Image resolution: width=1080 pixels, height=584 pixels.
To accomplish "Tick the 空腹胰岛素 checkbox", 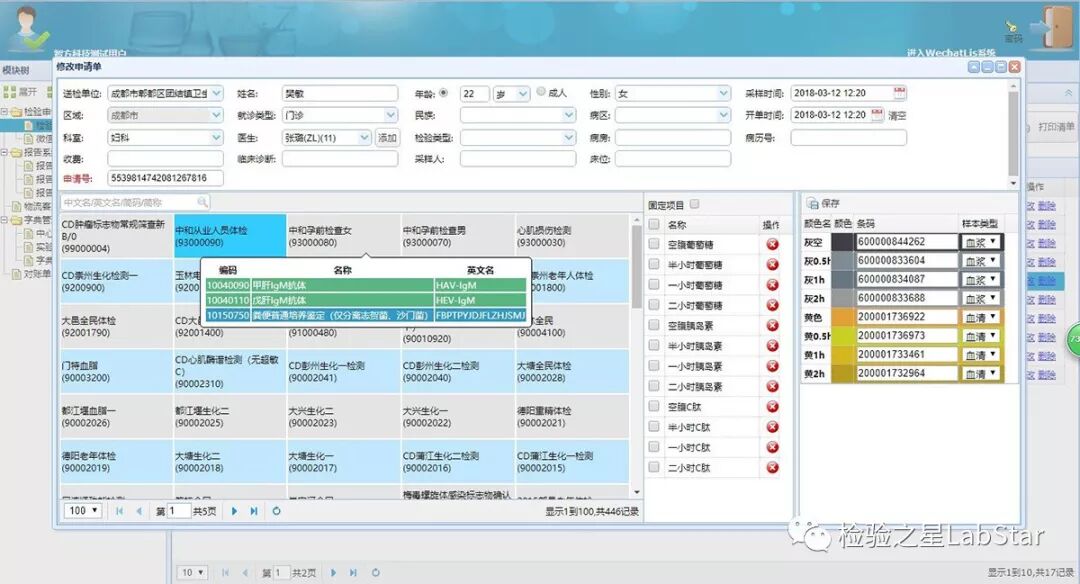I will point(654,325).
